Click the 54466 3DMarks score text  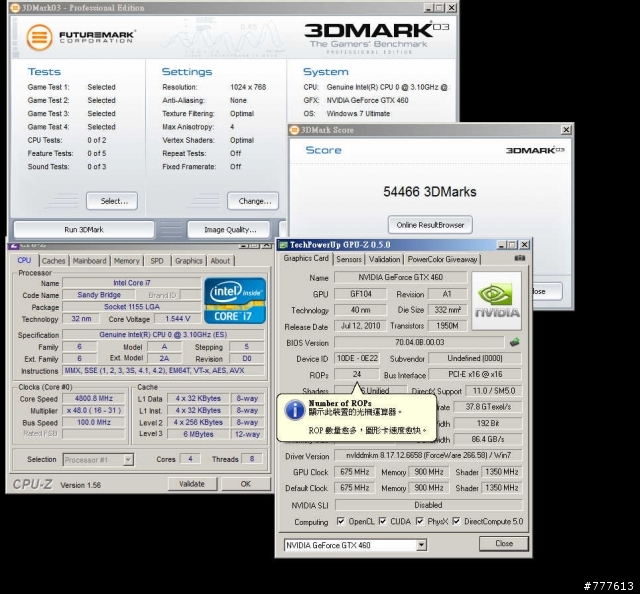pyautogui.click(x=430, y=192)
